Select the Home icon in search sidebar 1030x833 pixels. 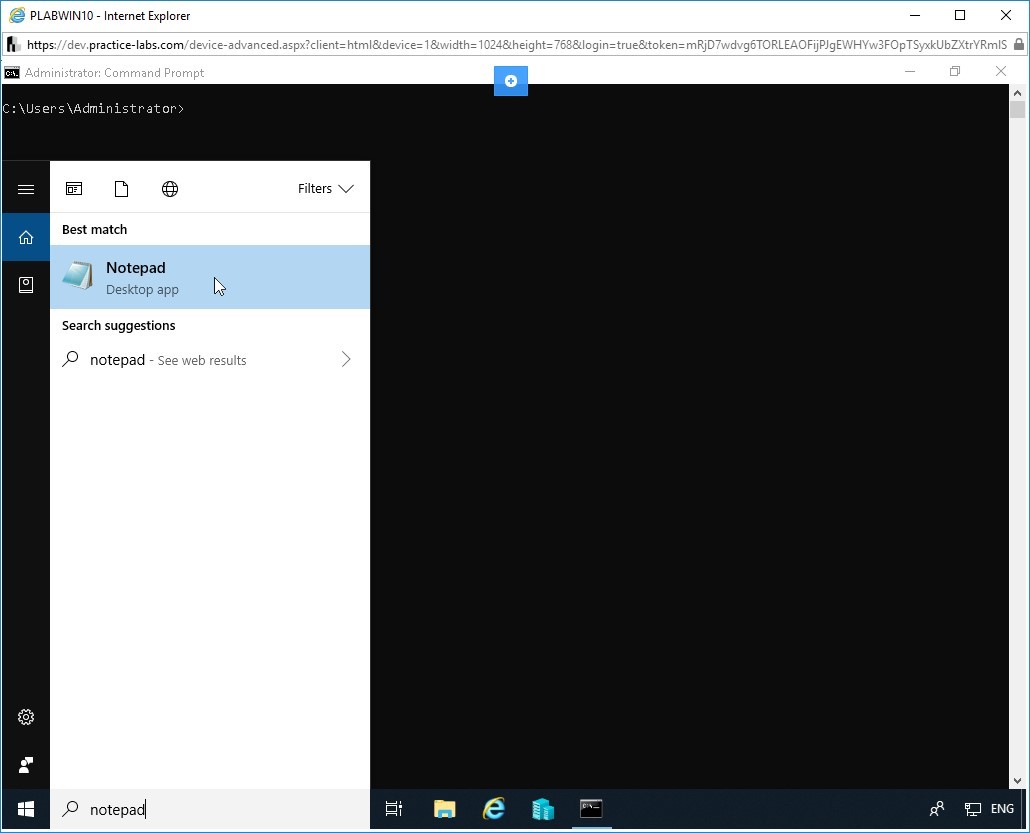coord(26,237)
